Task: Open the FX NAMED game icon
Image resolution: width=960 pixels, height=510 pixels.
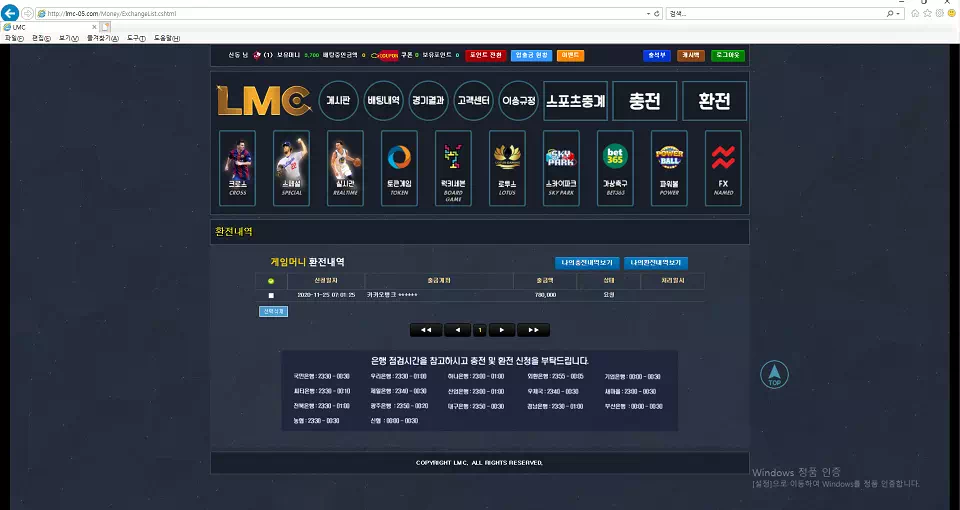Action: point(723,168)
